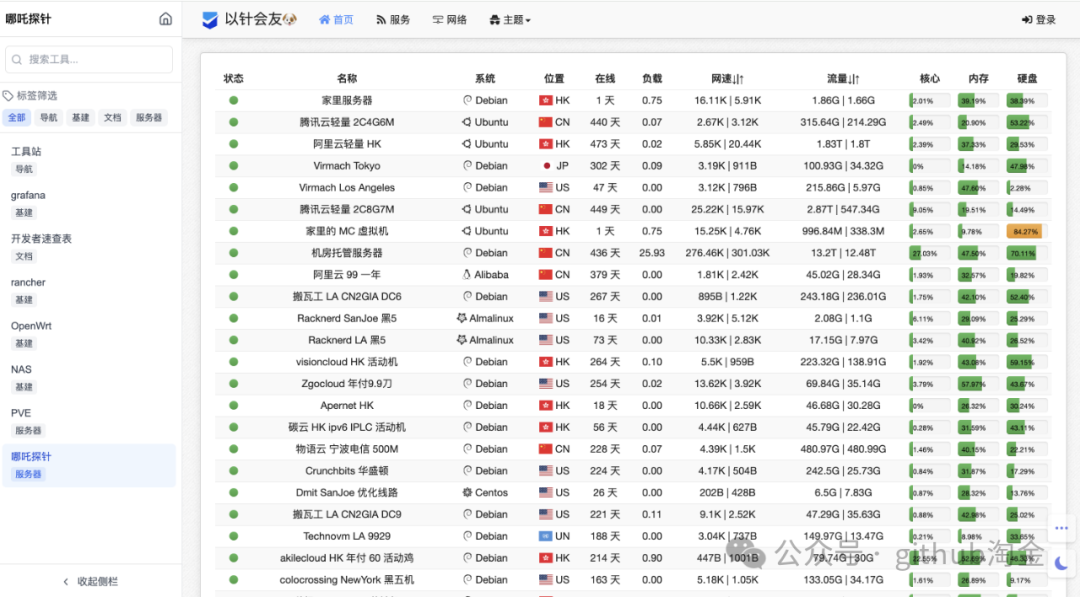Click the 25.93 load value
1080x597 pixels.
pyautogui.click(x=652, y=253)
